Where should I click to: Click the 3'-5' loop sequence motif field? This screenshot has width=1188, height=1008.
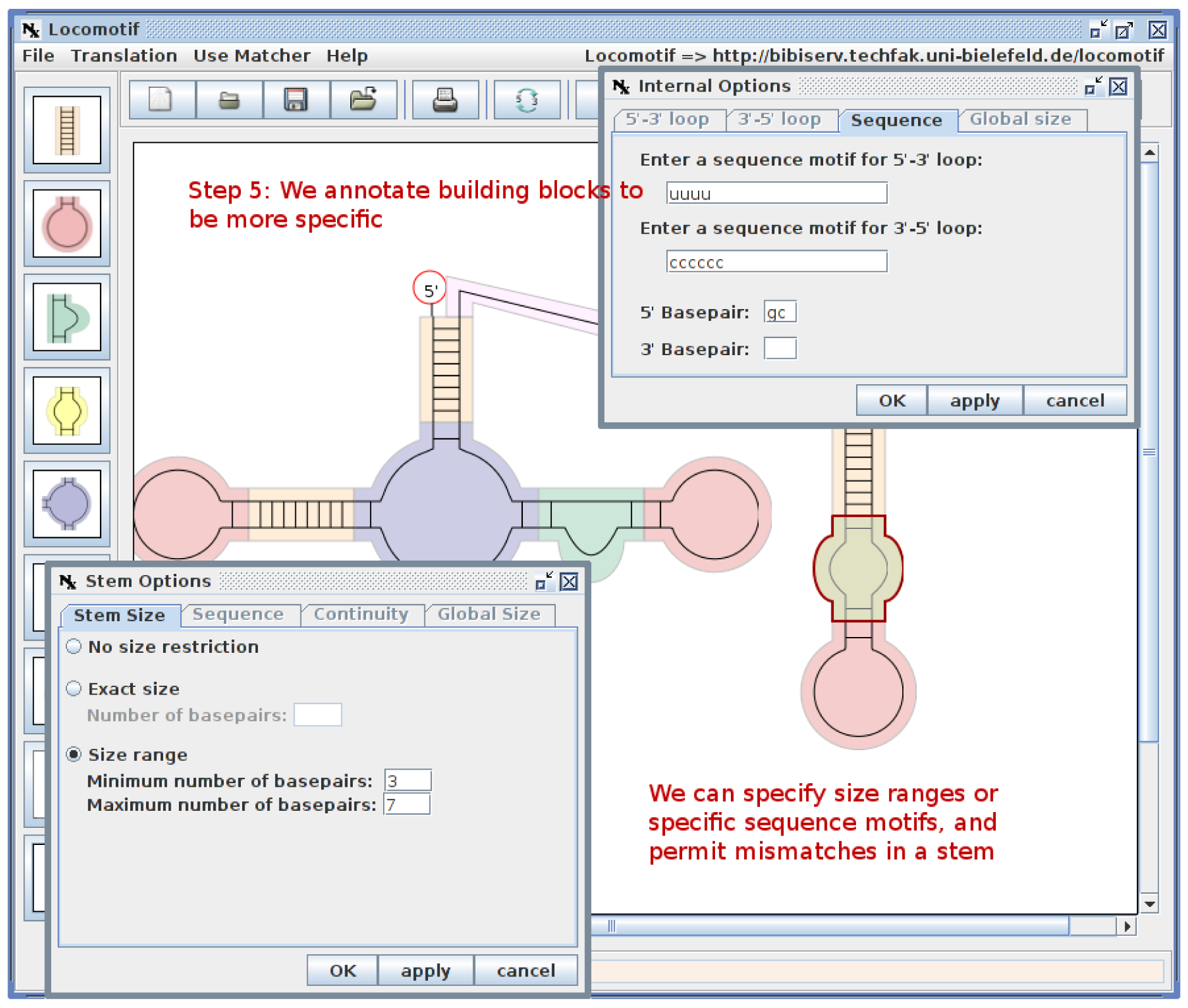pyautogui.click(x=776, y=262)
